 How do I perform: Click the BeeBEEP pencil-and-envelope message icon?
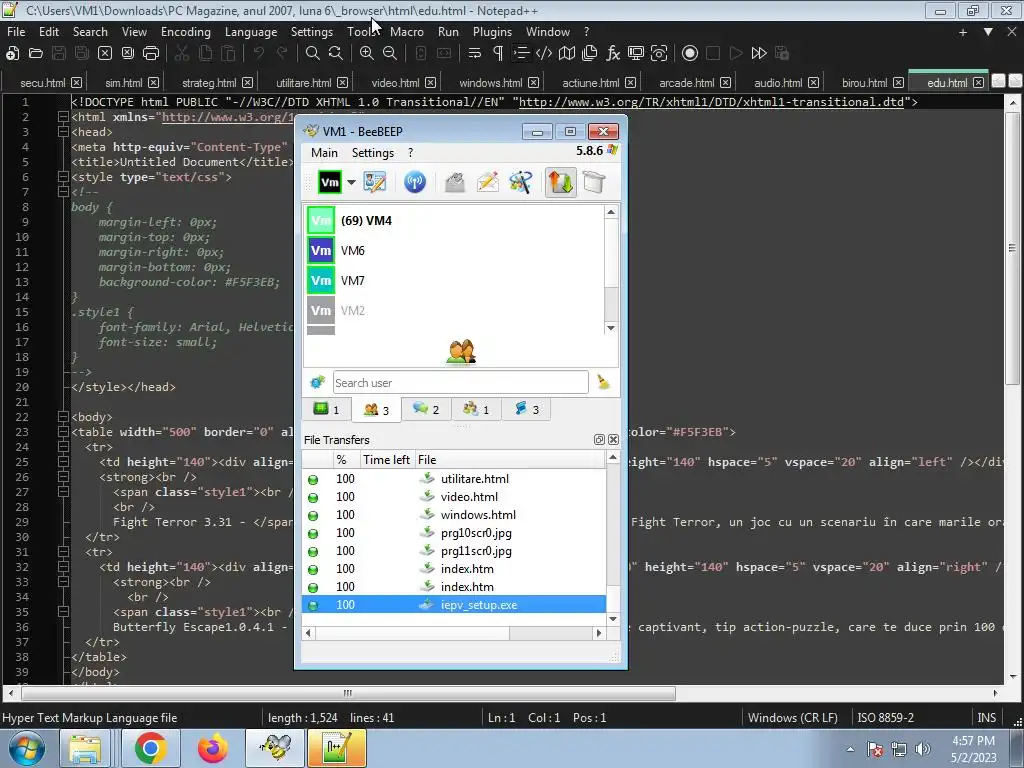[488, 182]
